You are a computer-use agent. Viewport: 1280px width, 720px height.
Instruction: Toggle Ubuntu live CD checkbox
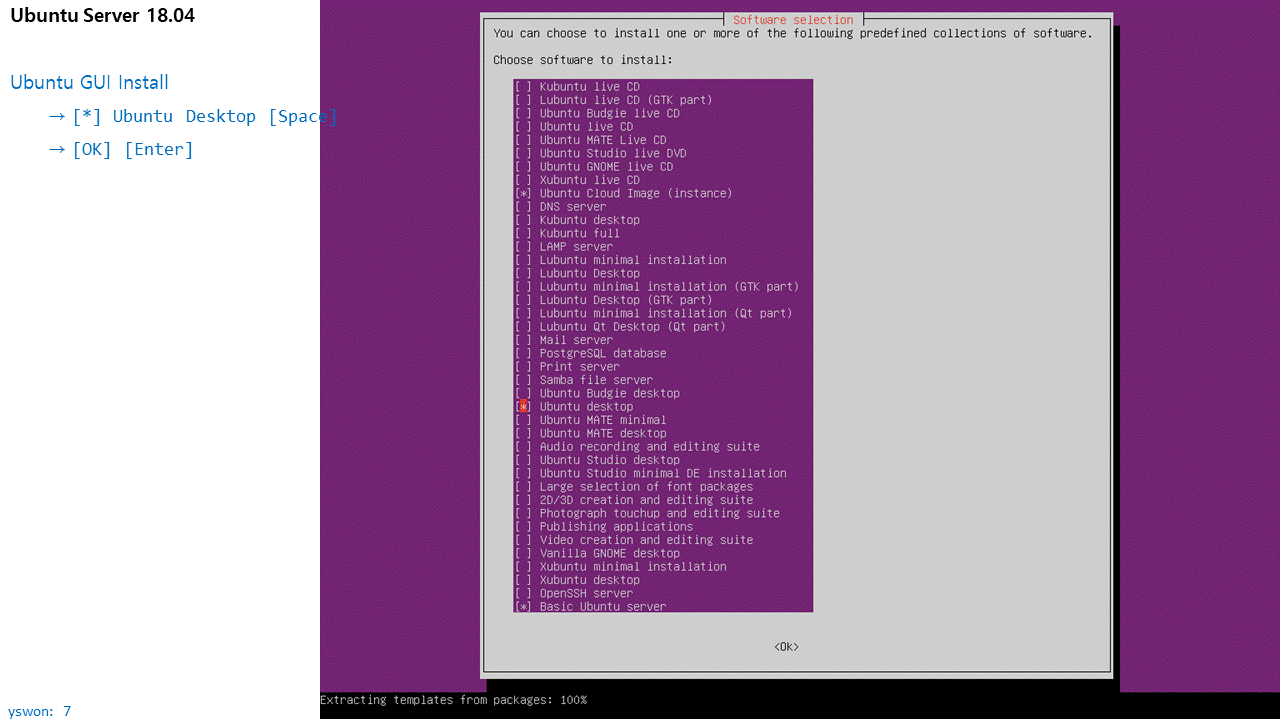(523, 127)
